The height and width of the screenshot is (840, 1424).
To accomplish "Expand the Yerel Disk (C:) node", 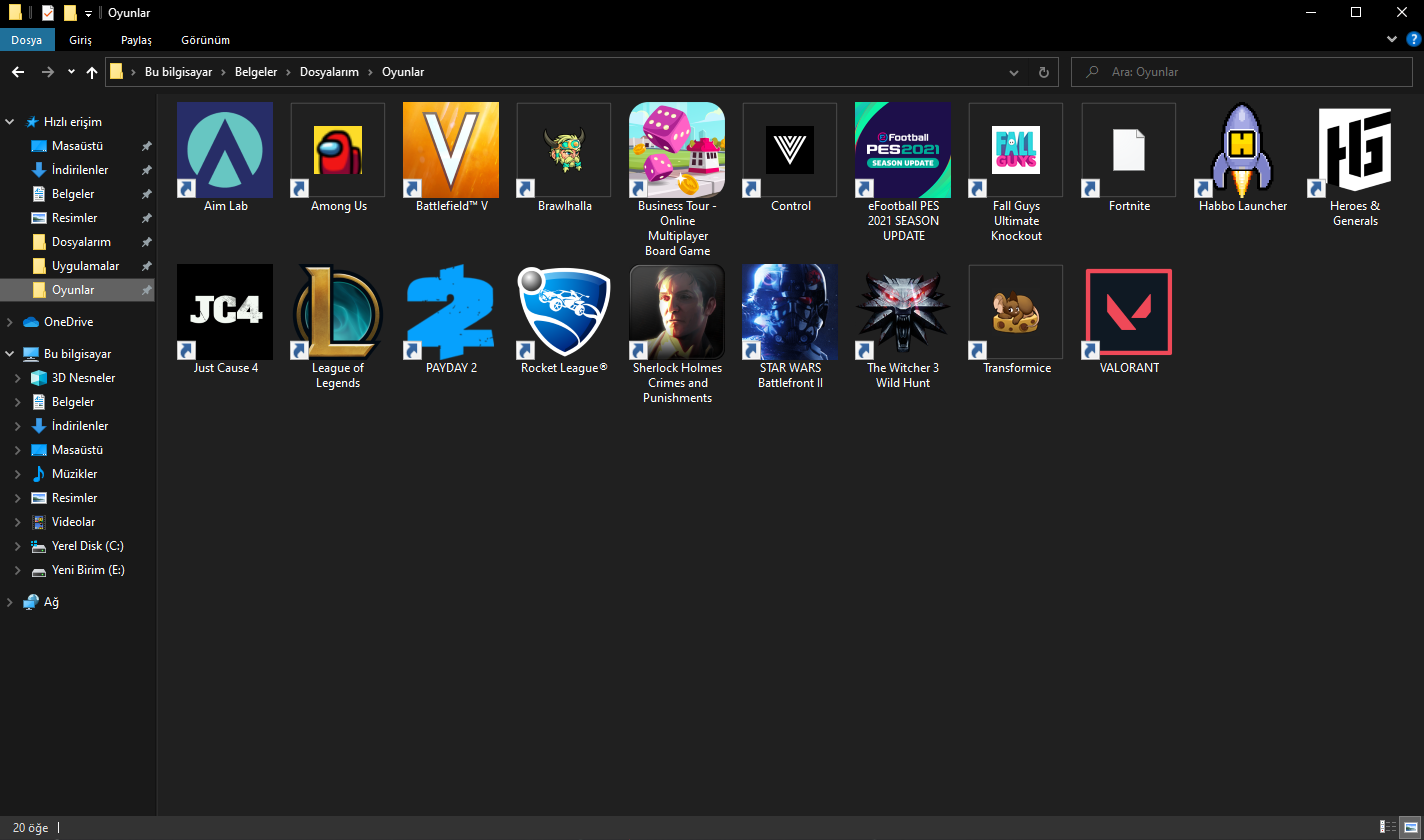I will point(17,546).
